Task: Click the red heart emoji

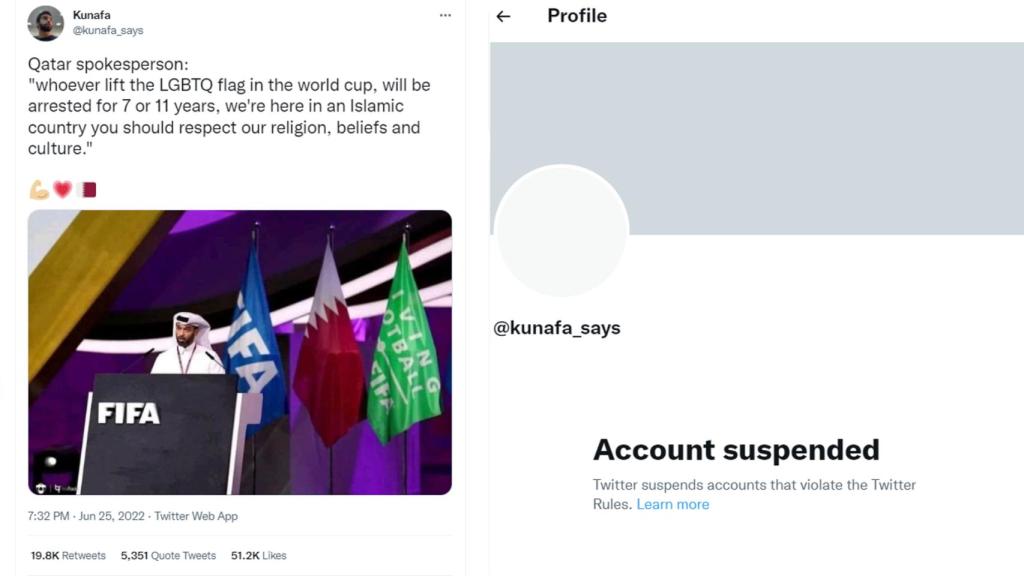Action: [62, 189]
